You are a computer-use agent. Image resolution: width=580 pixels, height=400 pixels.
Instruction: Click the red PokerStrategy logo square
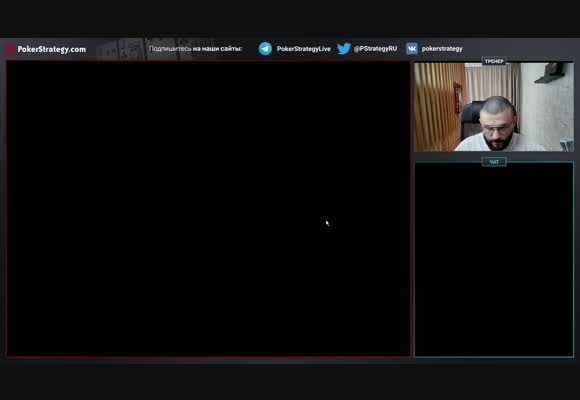pos(10,49)
